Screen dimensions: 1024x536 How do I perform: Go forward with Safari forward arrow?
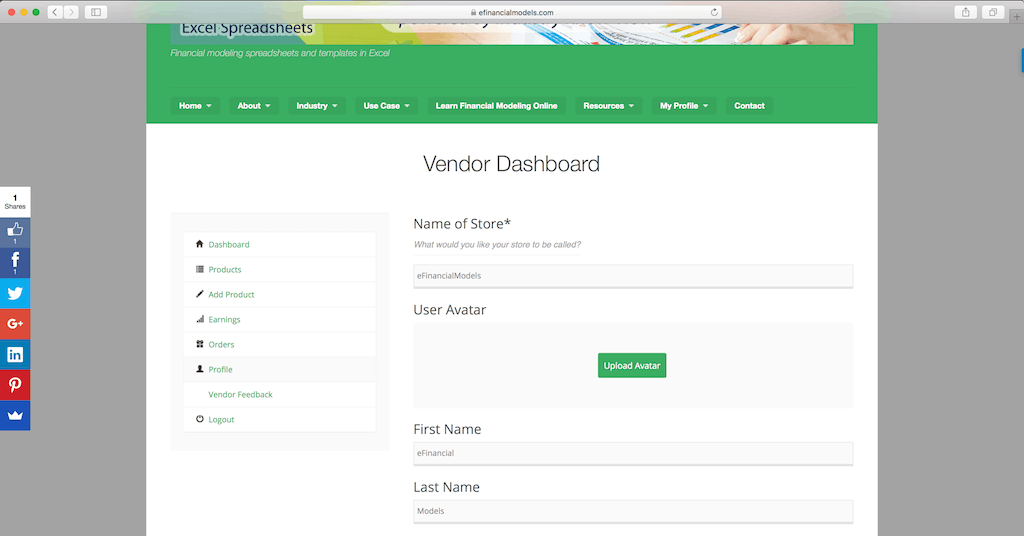click(x=71, y=12)
